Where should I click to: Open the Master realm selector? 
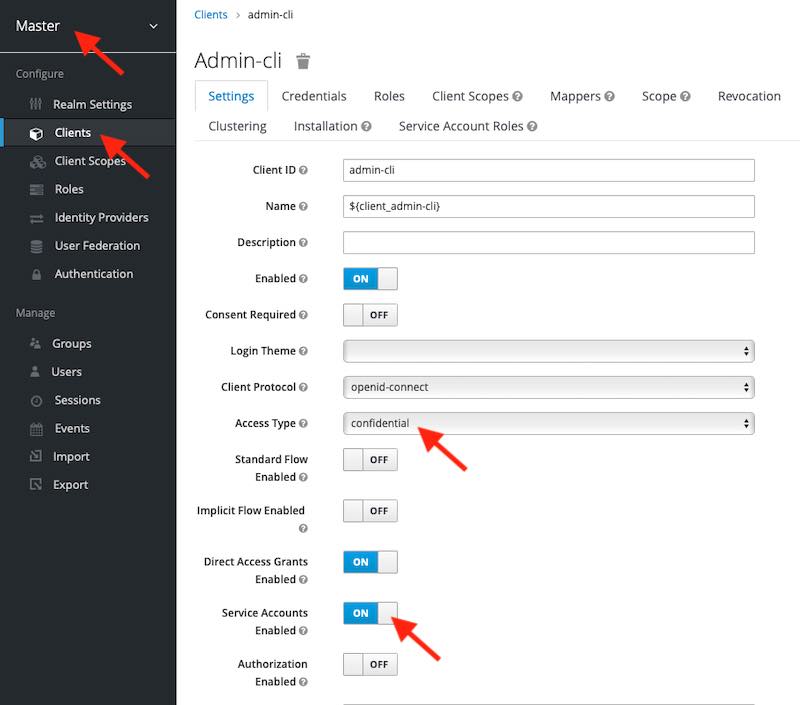click(87, 26)
